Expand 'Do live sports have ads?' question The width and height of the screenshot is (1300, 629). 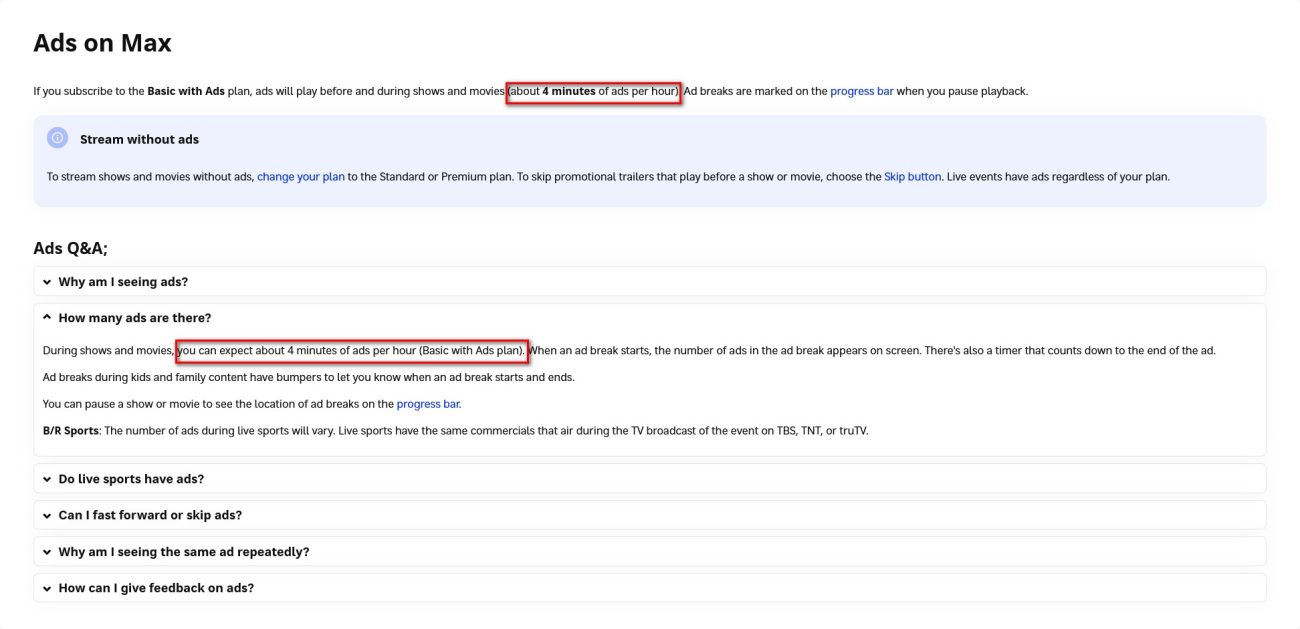pyautogui.click(x=131, y=479)
